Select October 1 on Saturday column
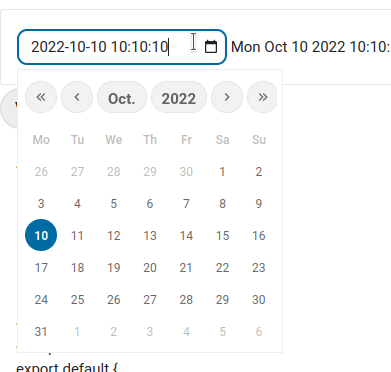 (222, 172)
